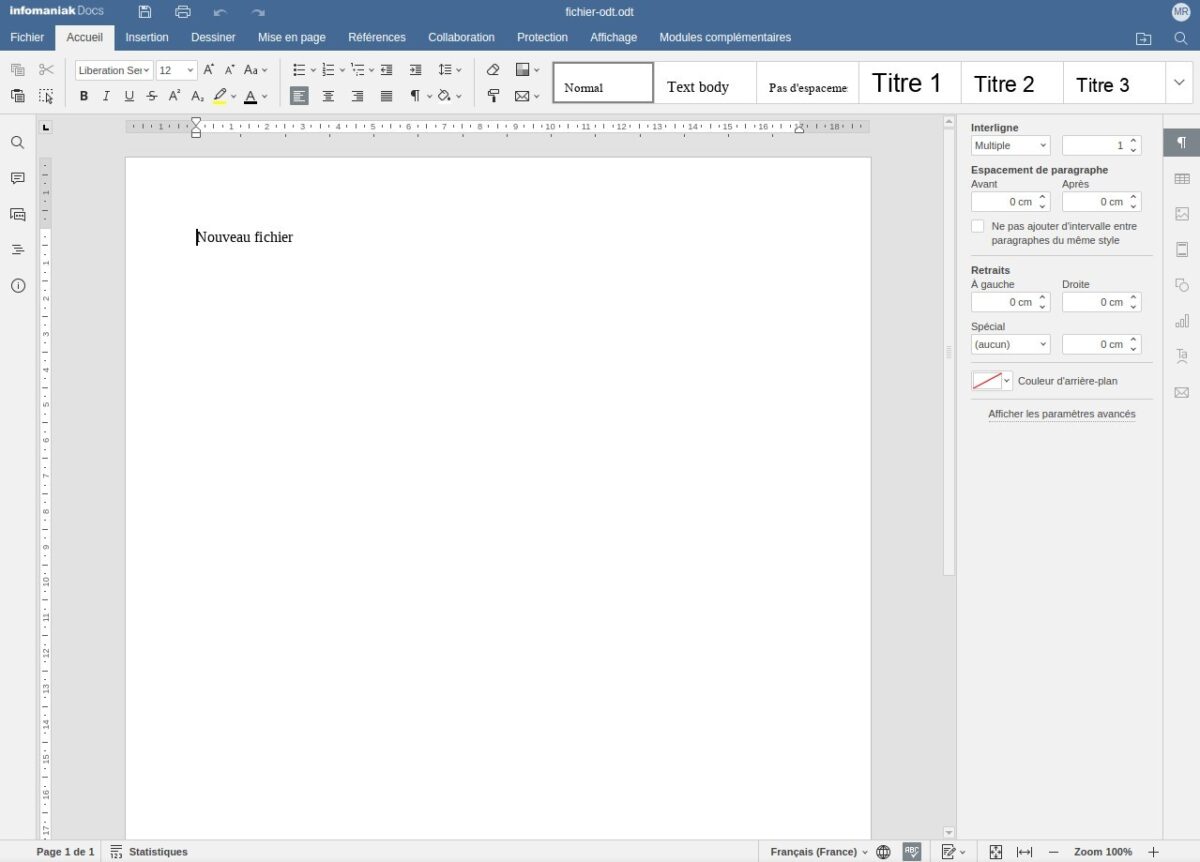Open table settings in the right sidebar
1200x862 pixels.
click(x=1182, y=178)
